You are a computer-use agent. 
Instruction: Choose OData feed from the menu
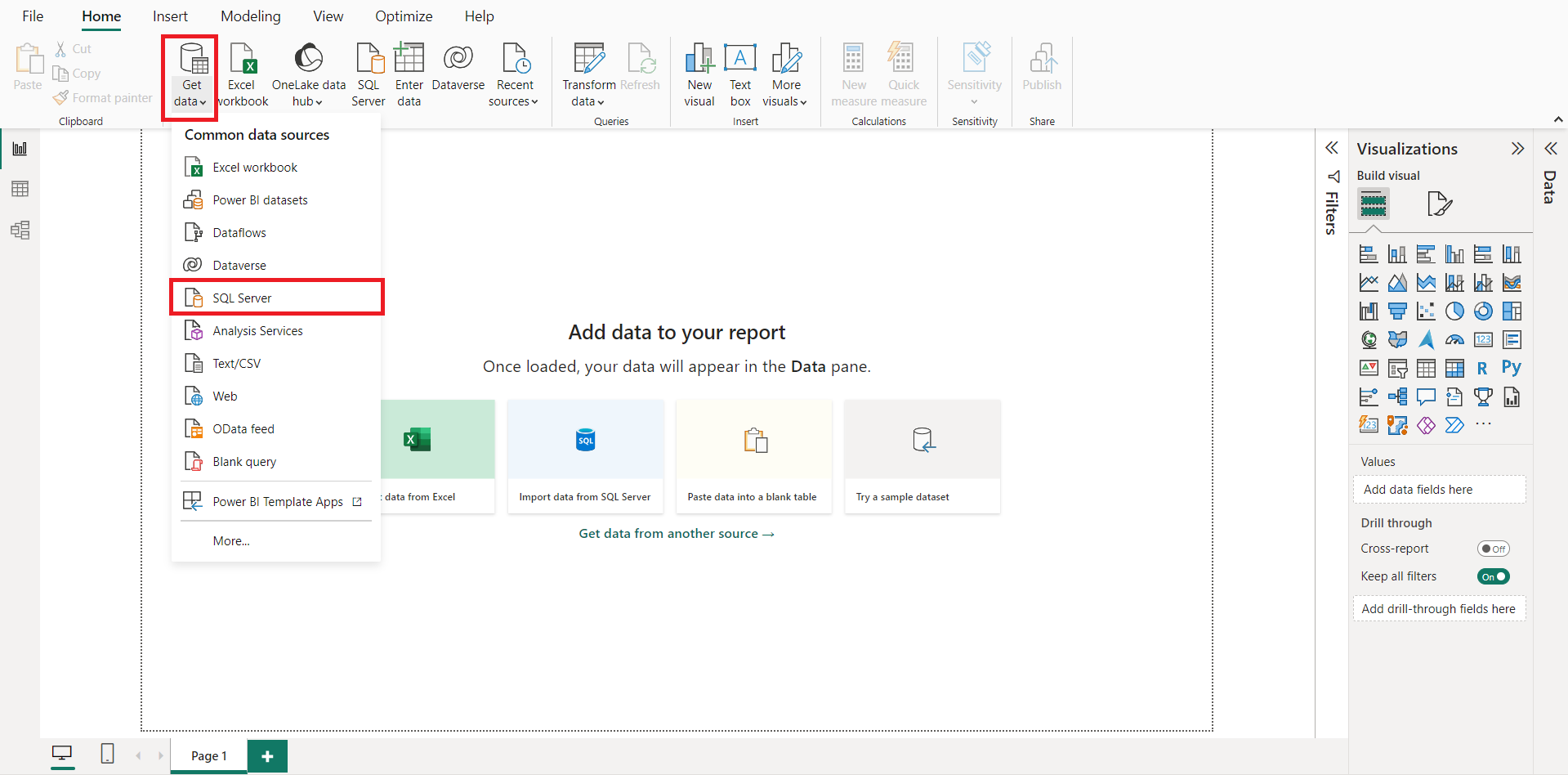pos(277,428)
